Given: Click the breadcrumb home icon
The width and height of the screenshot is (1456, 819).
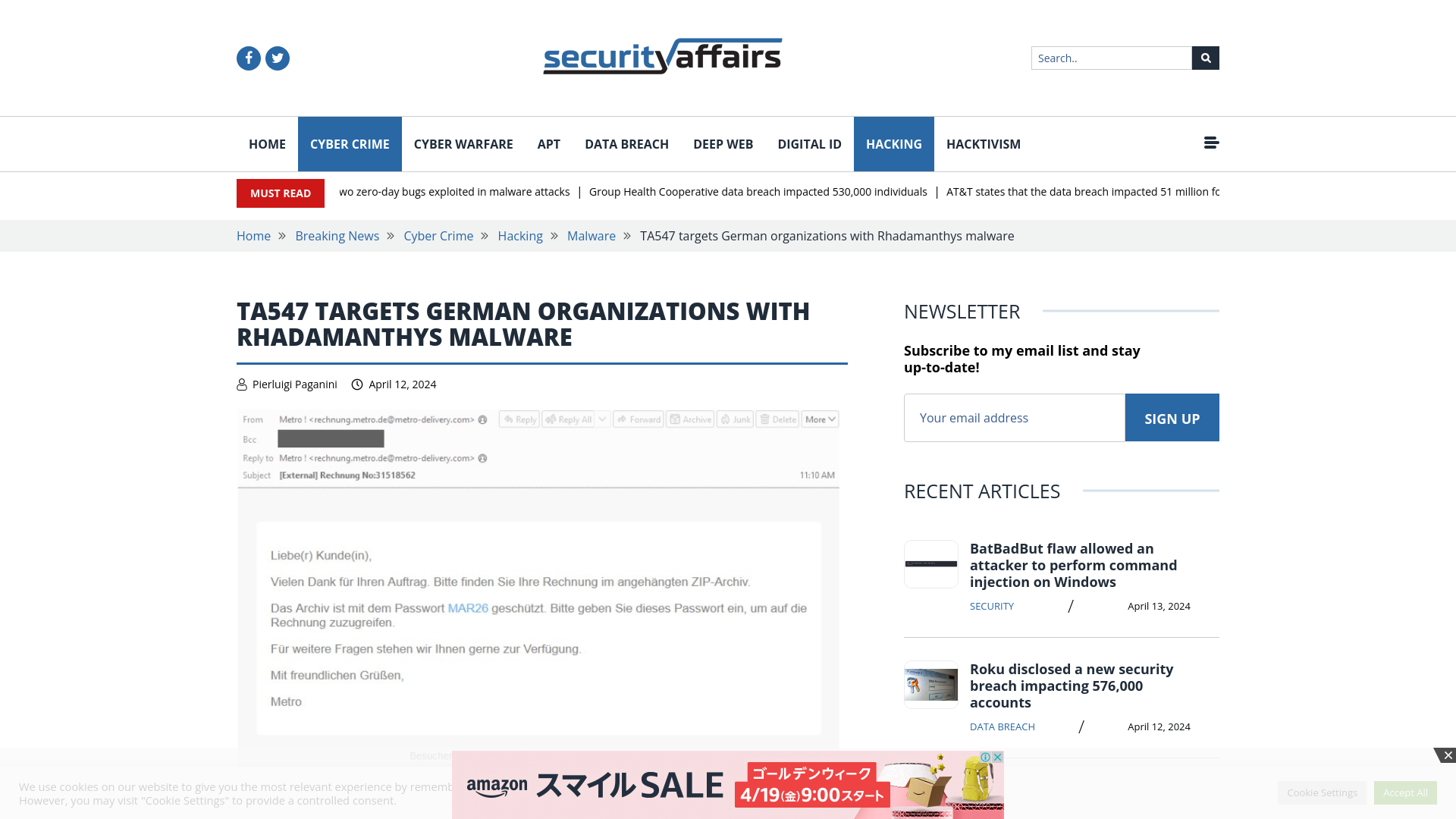Looking at the screenshot, I should coord(253,235).
